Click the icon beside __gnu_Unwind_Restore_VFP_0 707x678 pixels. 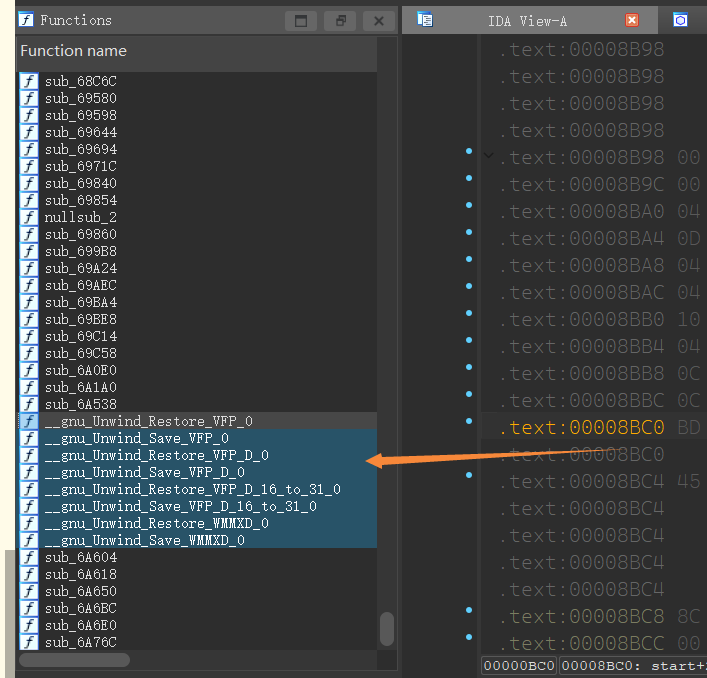point(29,421)
